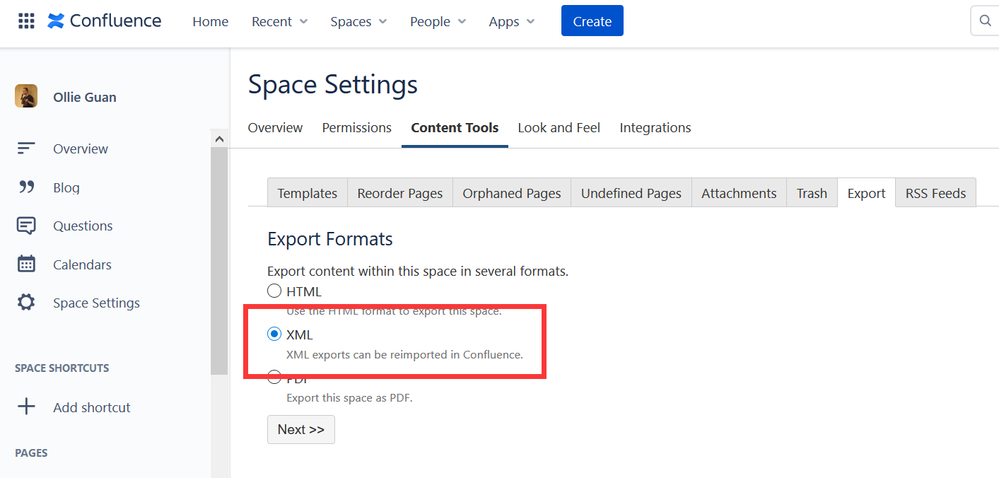Click the plus icon to add shortcut
The width and height of the screenshot is (999, 478).
(26, 407)
